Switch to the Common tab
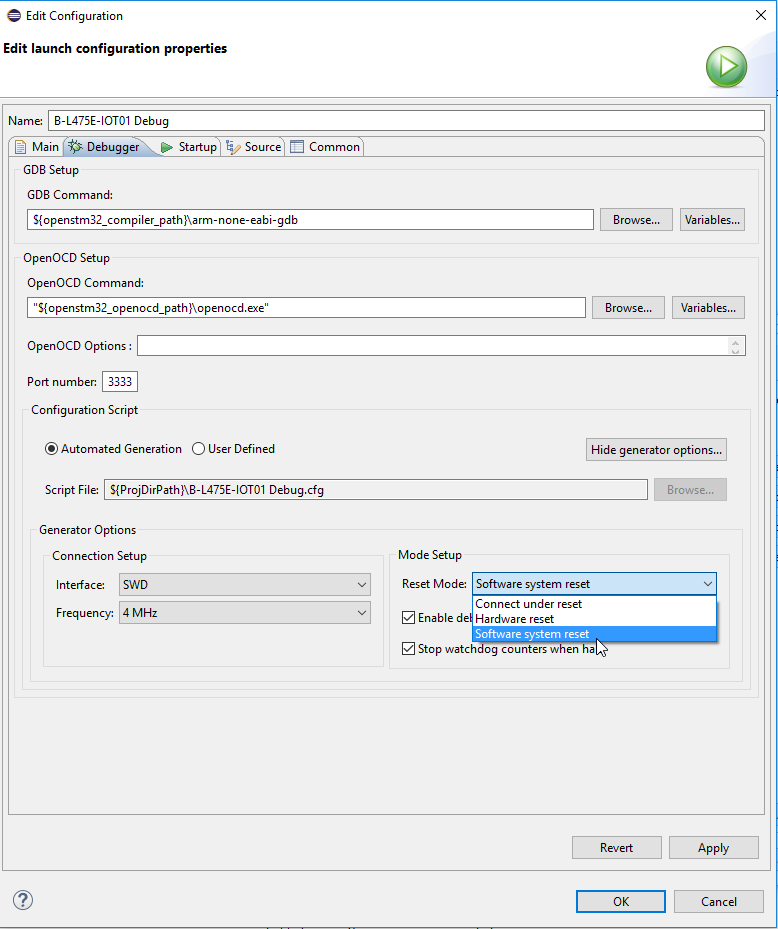The width and height of the screenshot is (778, 929). point(325,147)
